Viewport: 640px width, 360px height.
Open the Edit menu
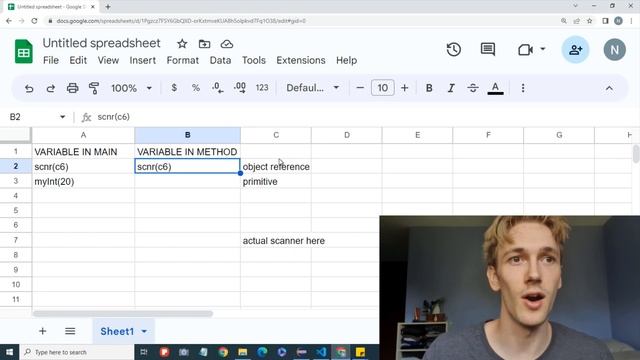pyautogui.click(x=78, y=60)
